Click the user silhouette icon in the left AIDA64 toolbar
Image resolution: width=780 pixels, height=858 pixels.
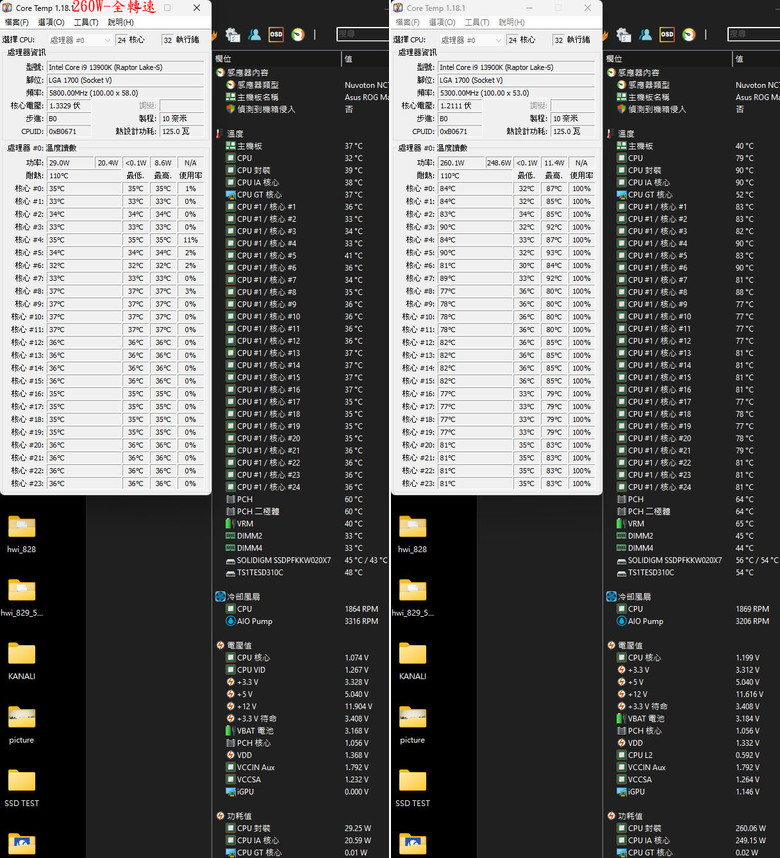pyautogui.click(x=255, y=34)
